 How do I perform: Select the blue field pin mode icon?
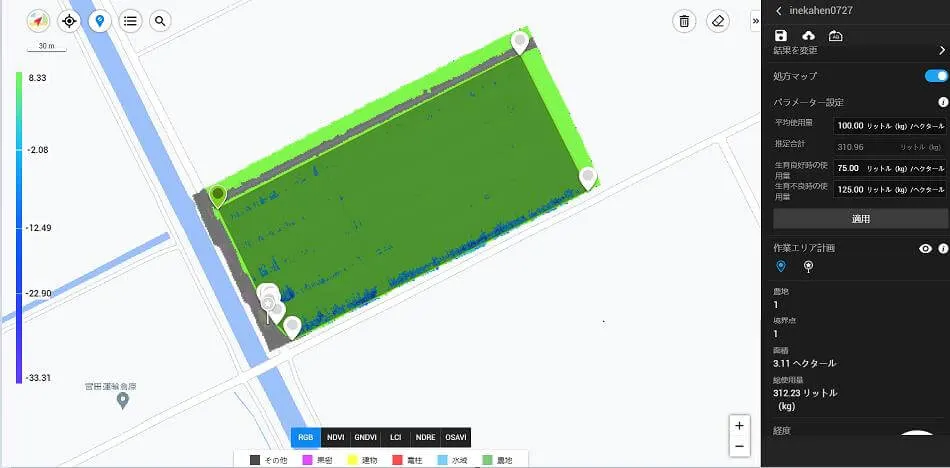coord(781,266)
